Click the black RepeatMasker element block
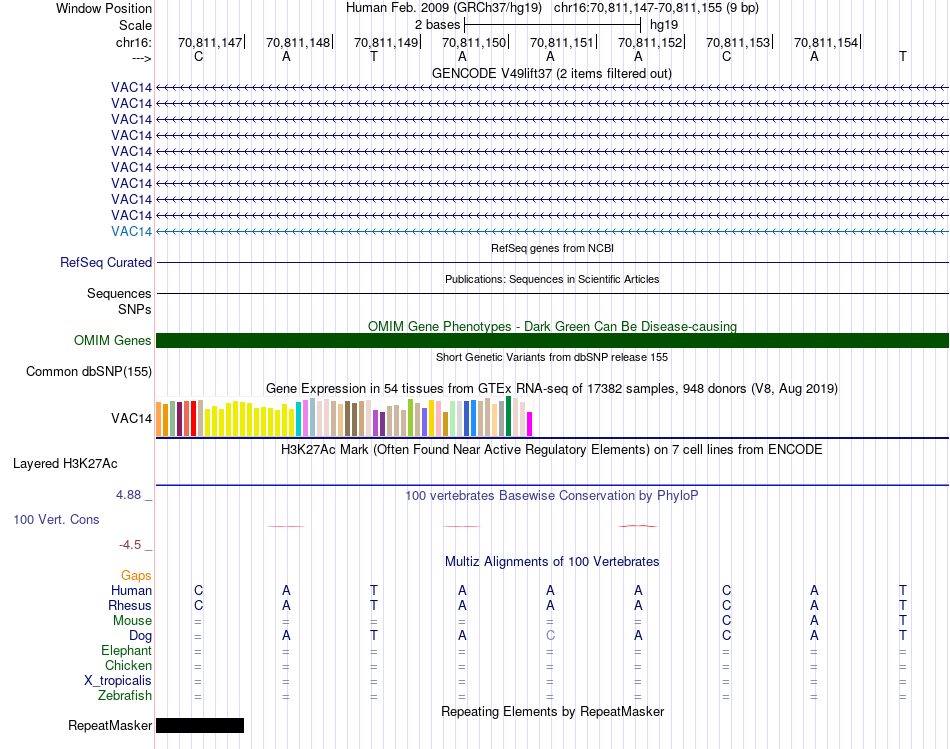 coord(200,725)
